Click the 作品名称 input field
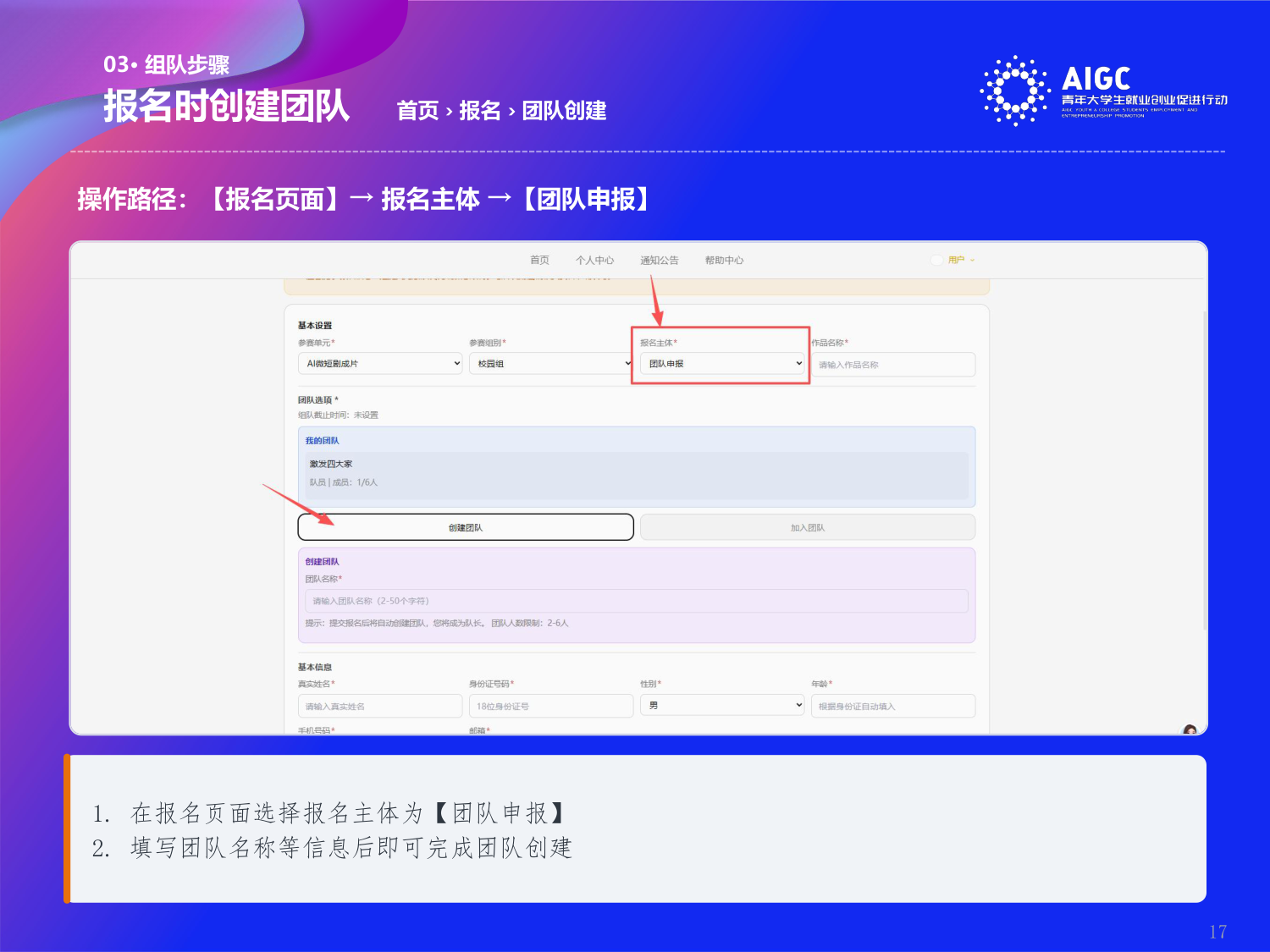Viewport: 1270px width, 952px height. pos(893,365)
